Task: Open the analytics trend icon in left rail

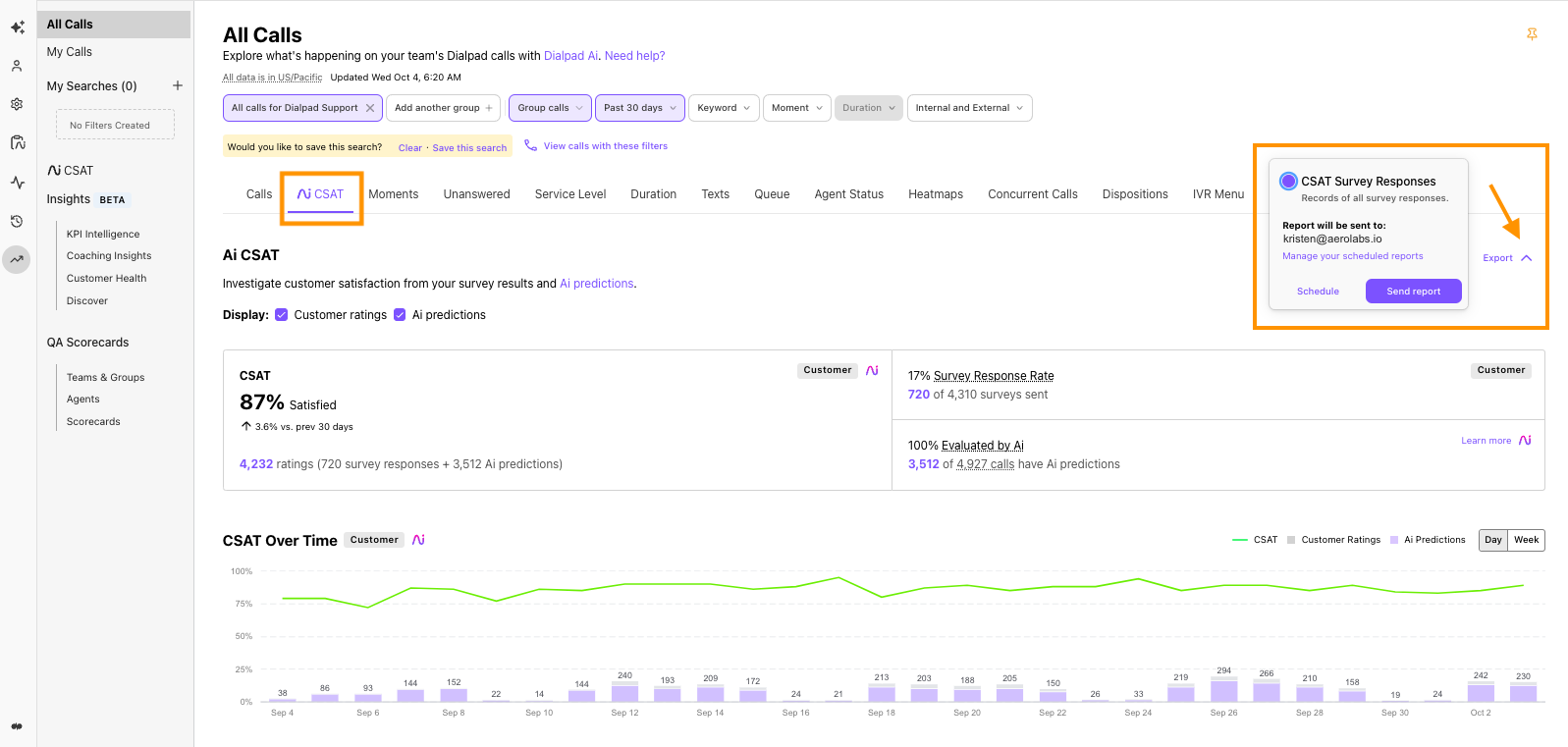Action: point(17,259)
